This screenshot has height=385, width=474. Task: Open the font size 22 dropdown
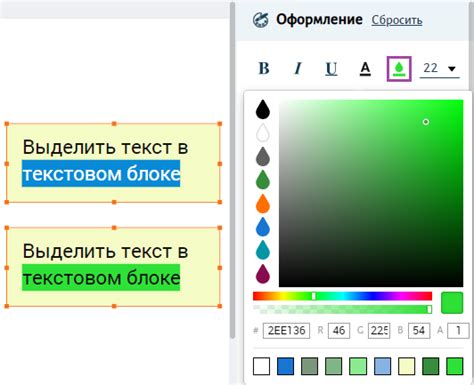point(439,69)
